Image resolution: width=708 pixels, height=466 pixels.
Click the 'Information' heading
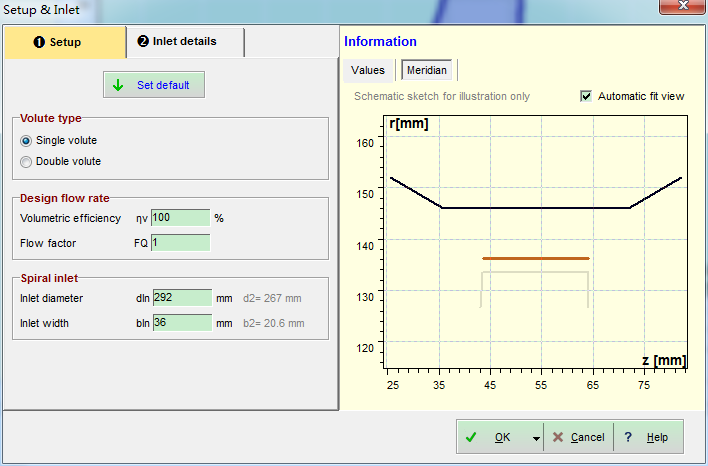click(x=380, y=42)
